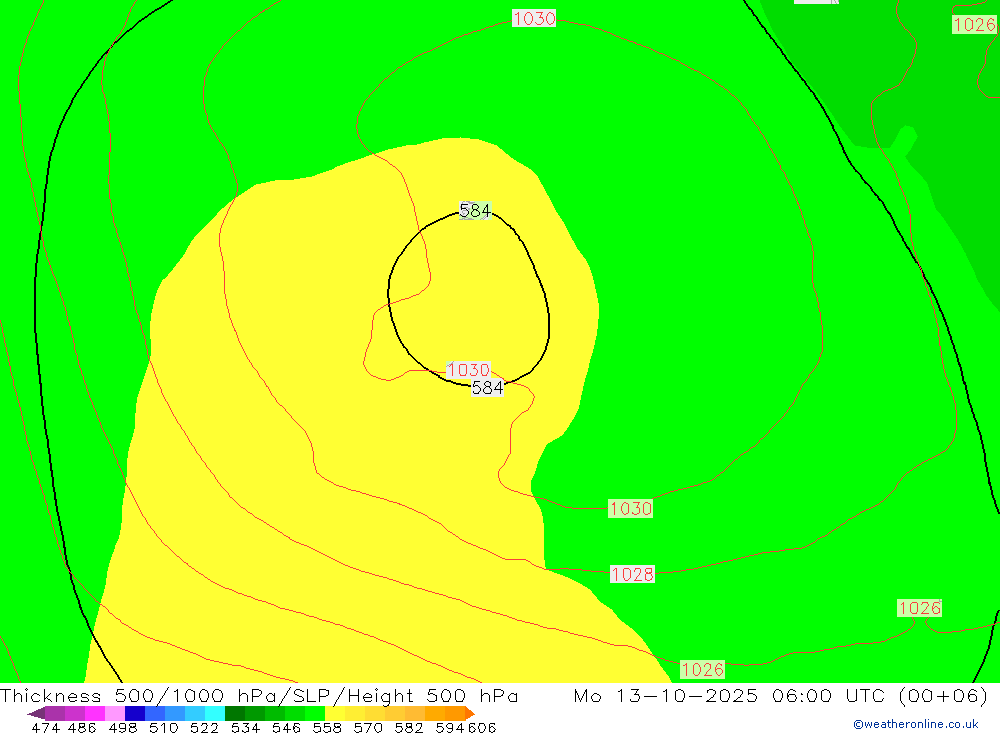Image resolution: width=1000 pixels, height=733 pixels.
Task: Select legend value 546
Action: 286,727
